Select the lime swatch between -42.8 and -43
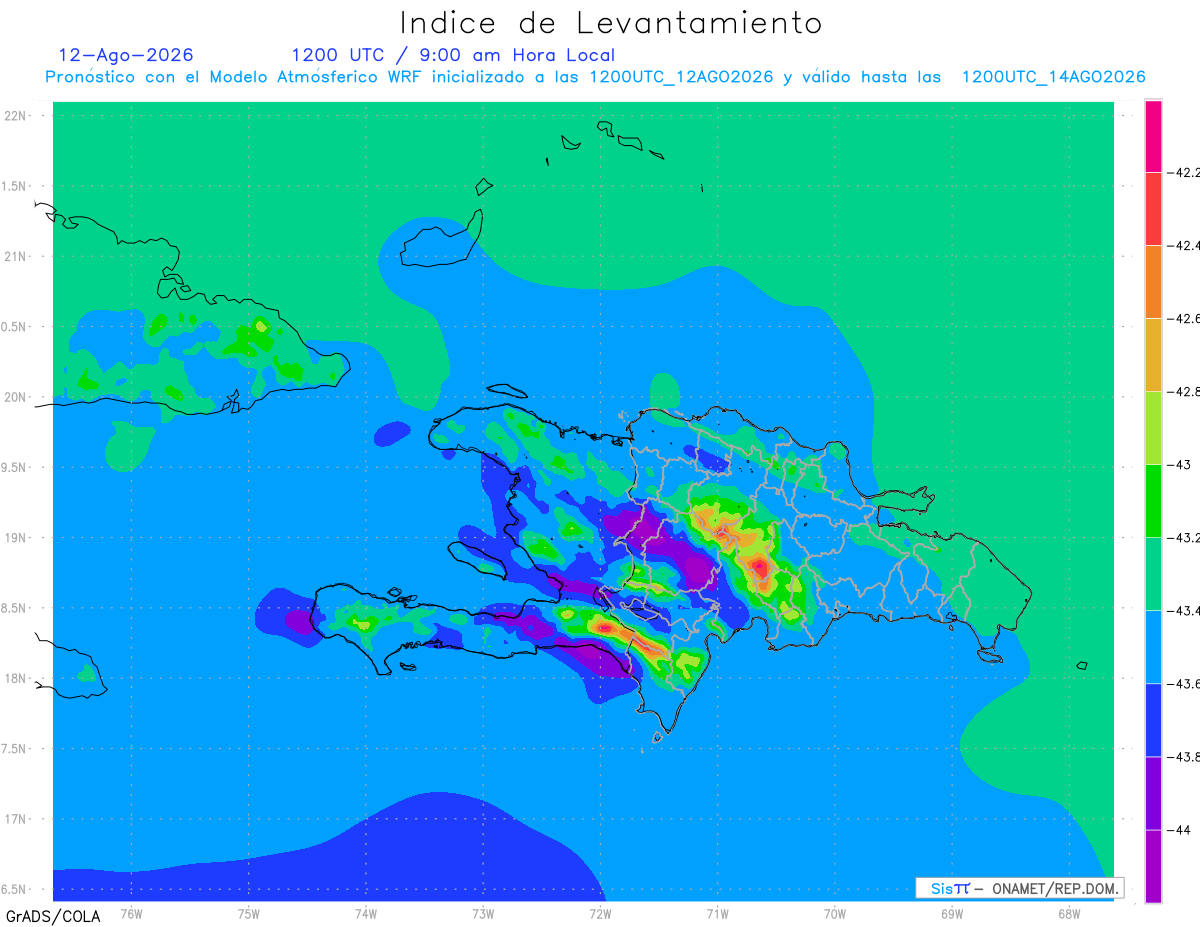Viewport: 1200px width, 927px height. point(1153,428)
